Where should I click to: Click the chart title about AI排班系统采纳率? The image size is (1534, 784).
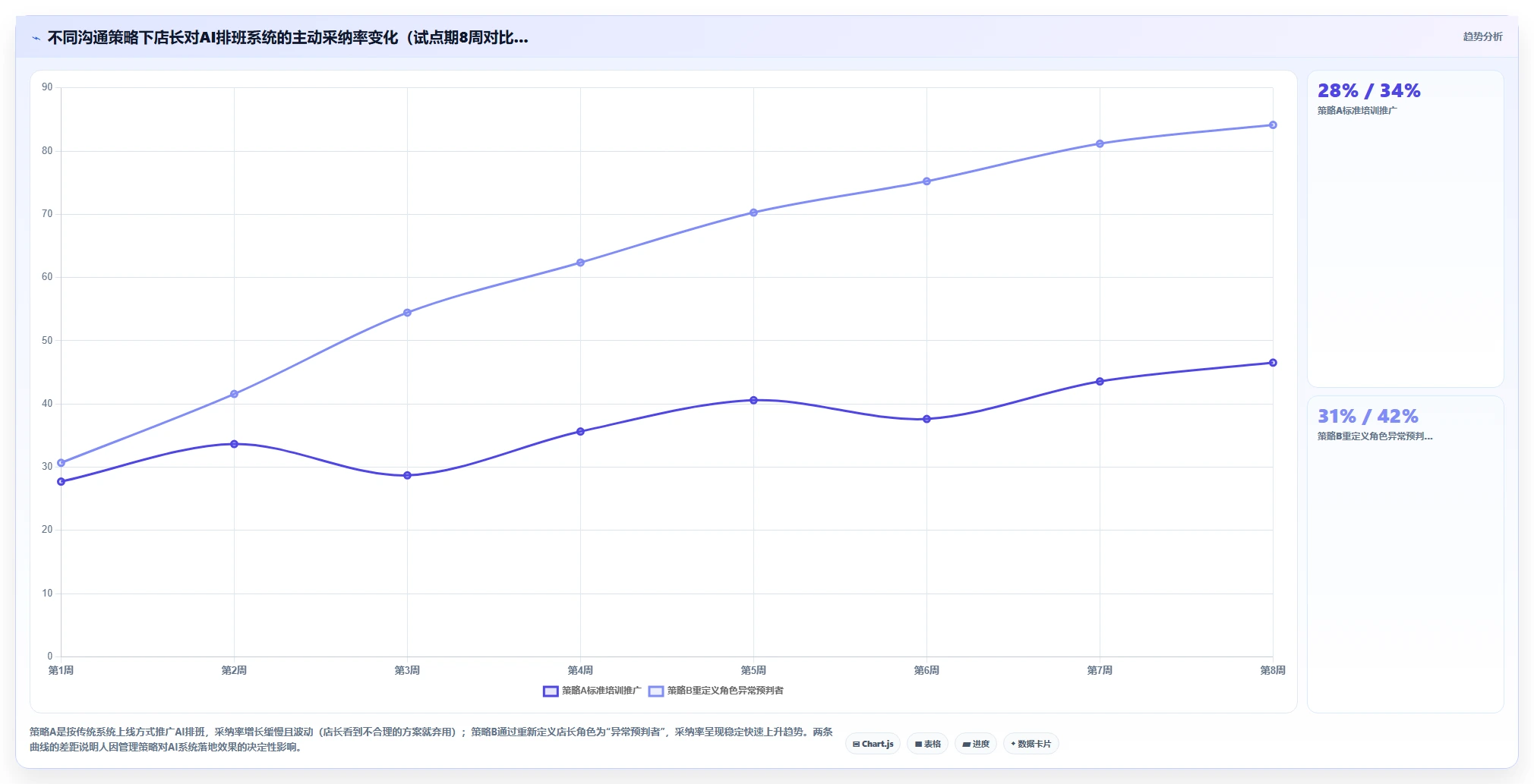(x=288, y=38)
